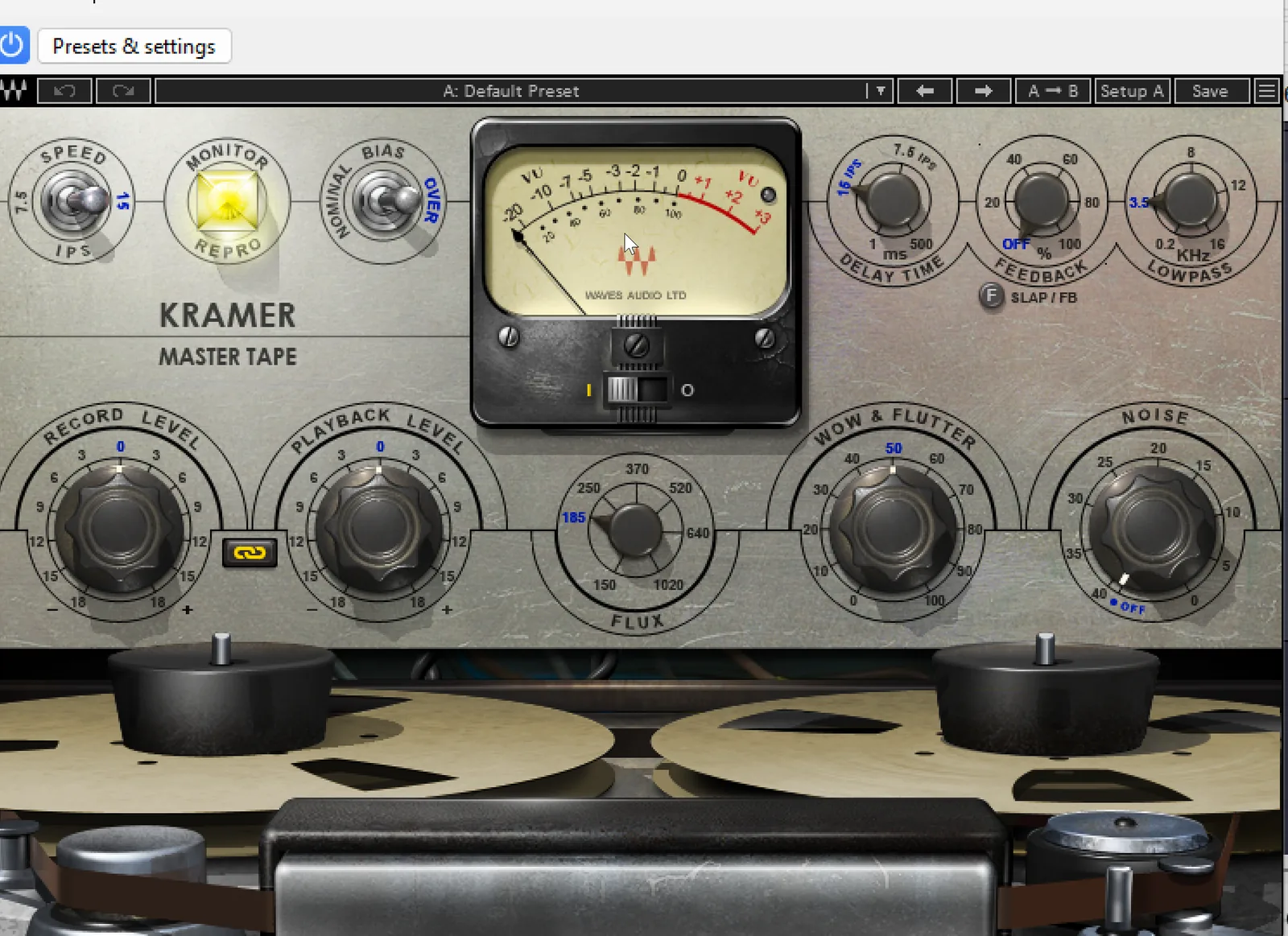Click the Redo arrow button
The width and height of the screenshot is (1288, 936).
point(123,91)
